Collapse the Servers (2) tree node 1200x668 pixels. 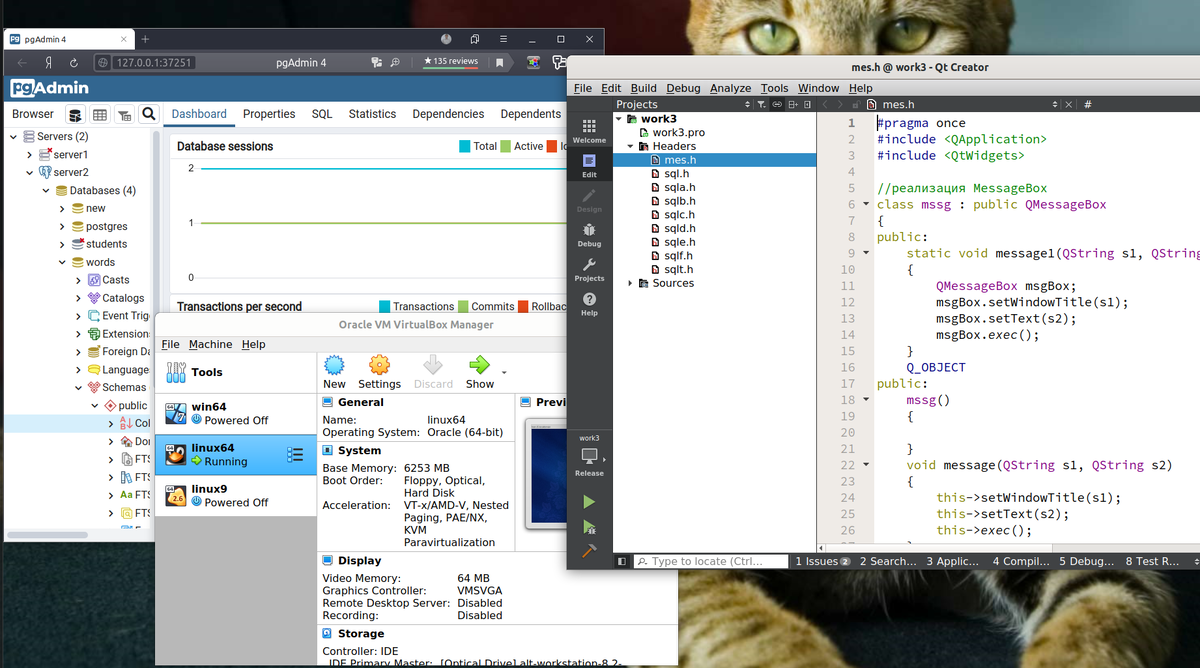point(13,137)
